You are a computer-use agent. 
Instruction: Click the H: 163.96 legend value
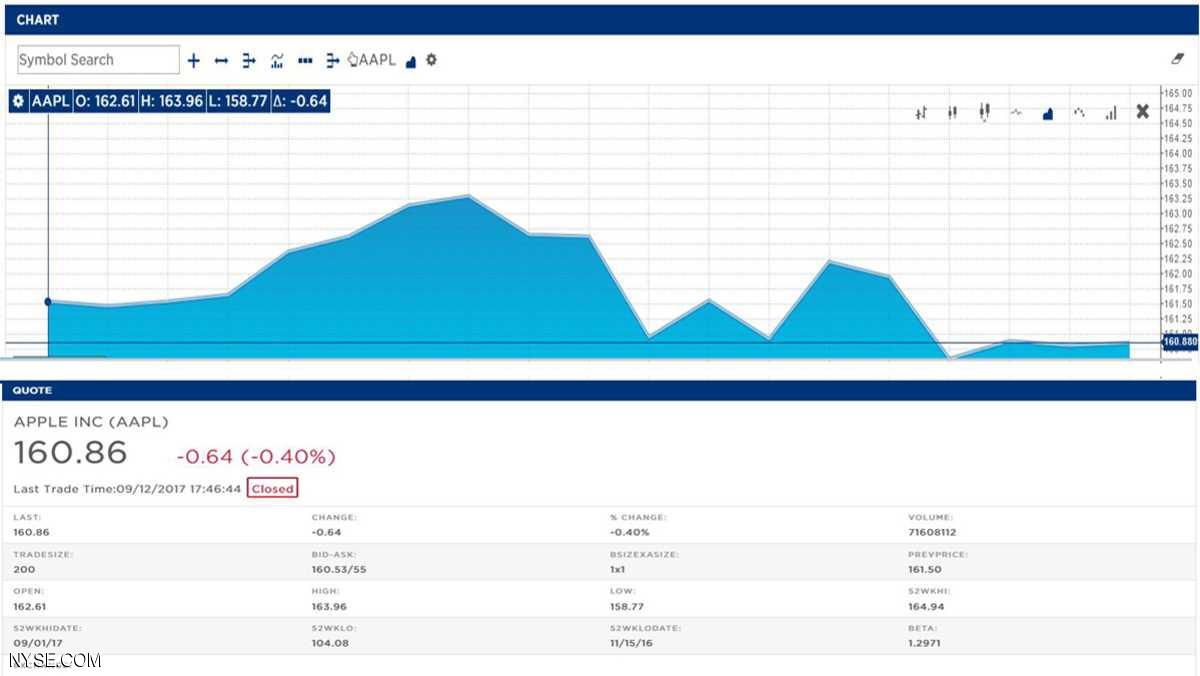[x=172, y=101]
